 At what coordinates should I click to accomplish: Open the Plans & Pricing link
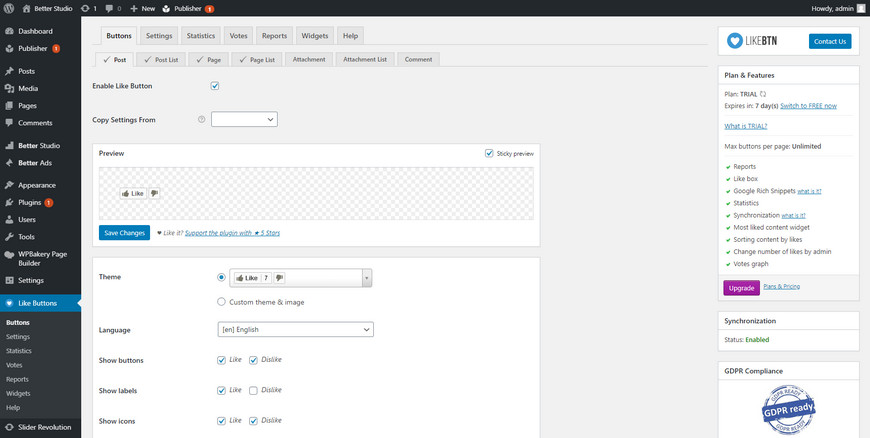click(x=782, y=286)
